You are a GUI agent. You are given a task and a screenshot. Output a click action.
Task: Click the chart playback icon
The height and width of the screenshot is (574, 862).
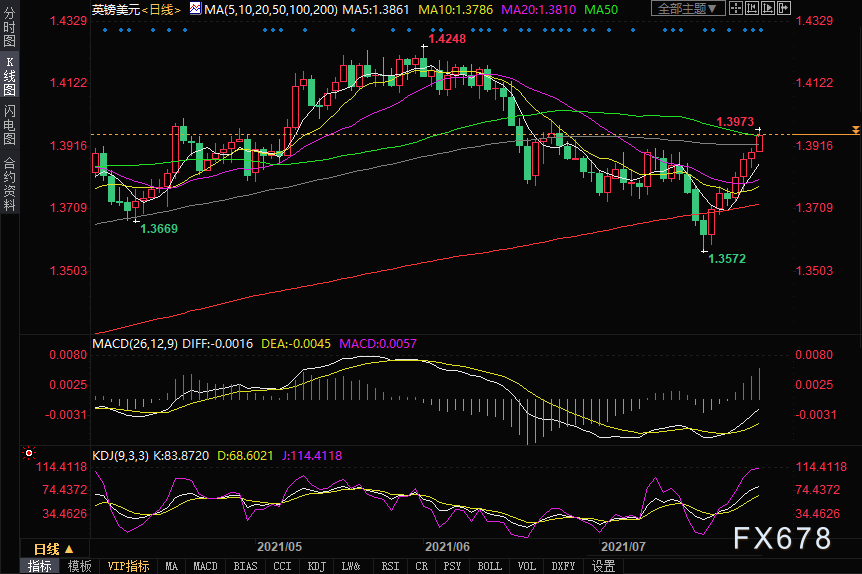(767, 8)
